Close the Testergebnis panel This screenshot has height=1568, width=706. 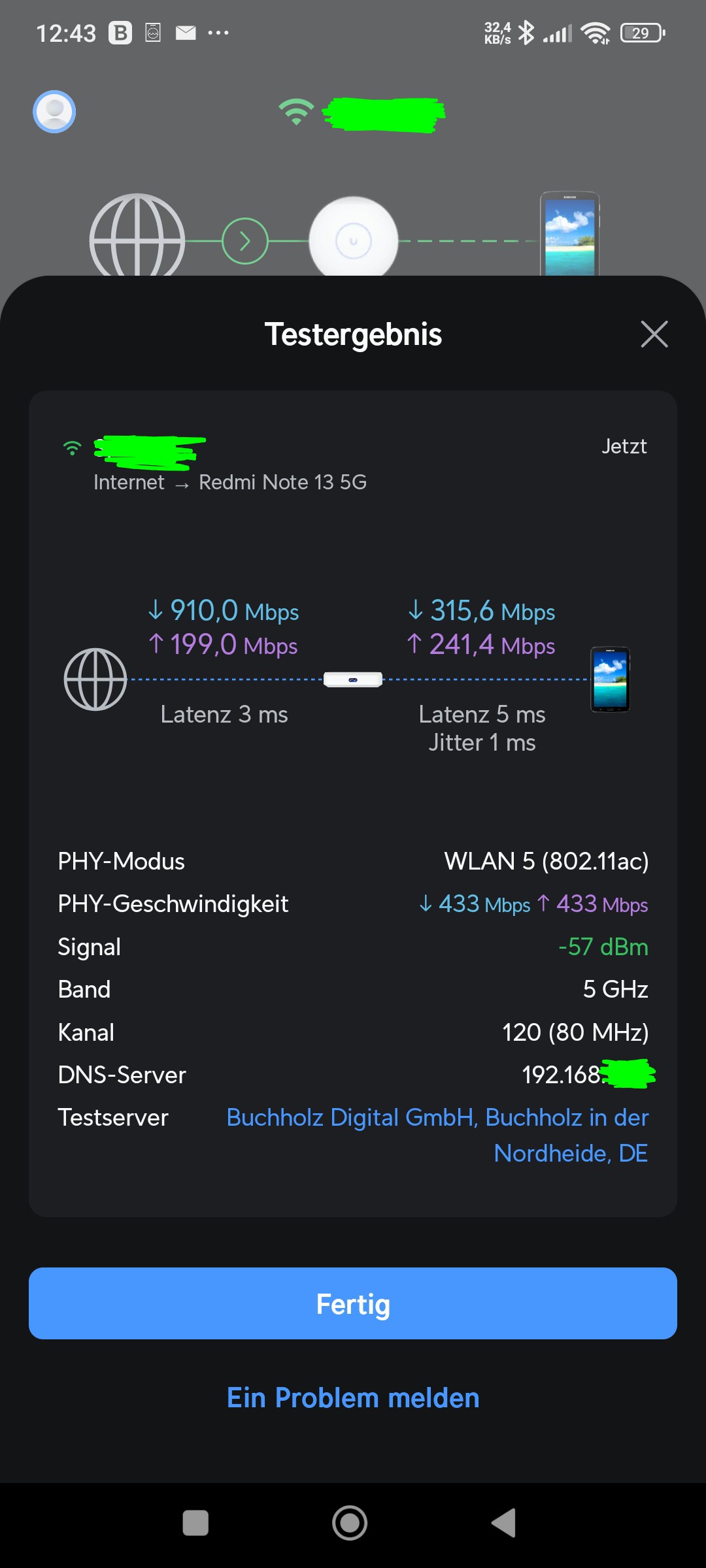pos(654,334)
